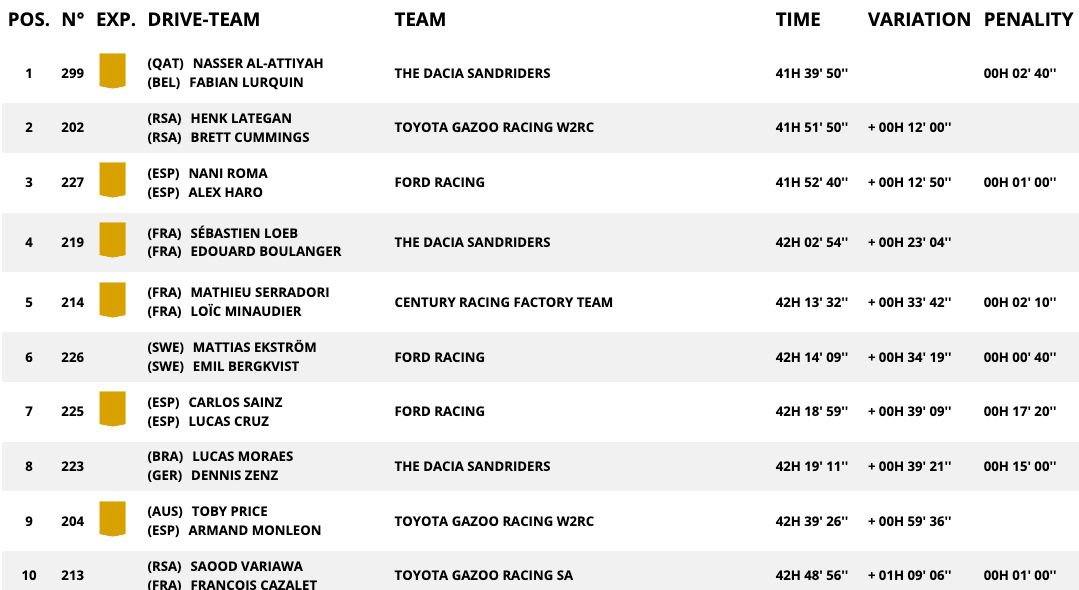This screenshot has height=590, width=1079.
Task: Open the Century Racing Factory Team entry
Action: click(503, 302)
